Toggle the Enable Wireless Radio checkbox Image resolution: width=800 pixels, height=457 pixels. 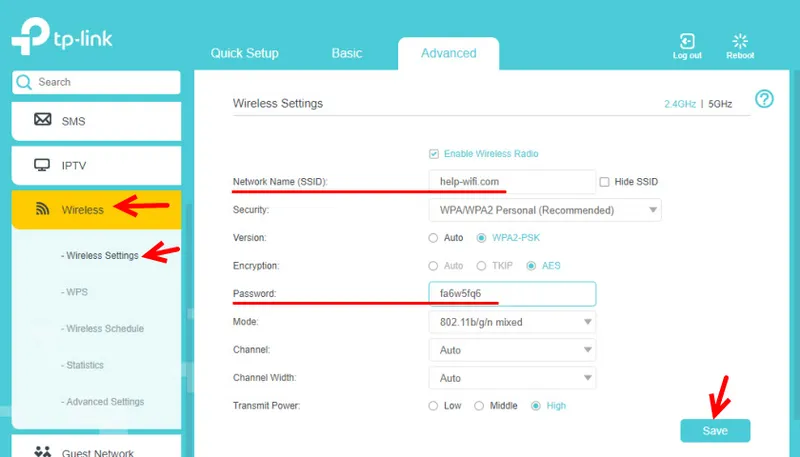(x=434, y=154)
